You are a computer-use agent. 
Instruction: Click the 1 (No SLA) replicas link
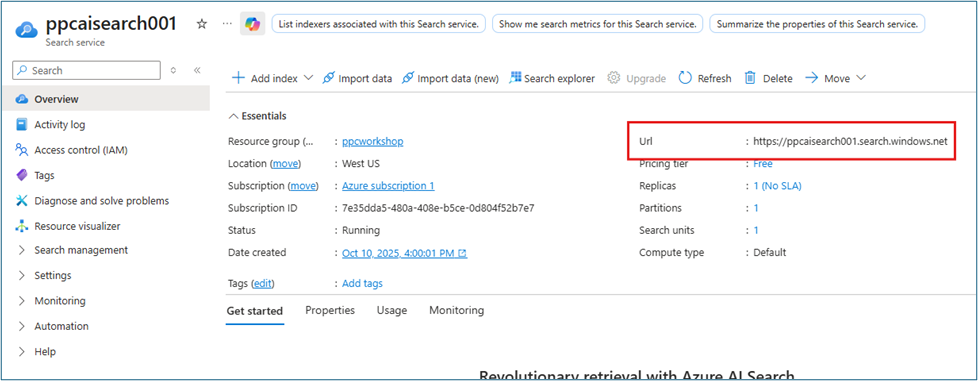coord(777,186)
